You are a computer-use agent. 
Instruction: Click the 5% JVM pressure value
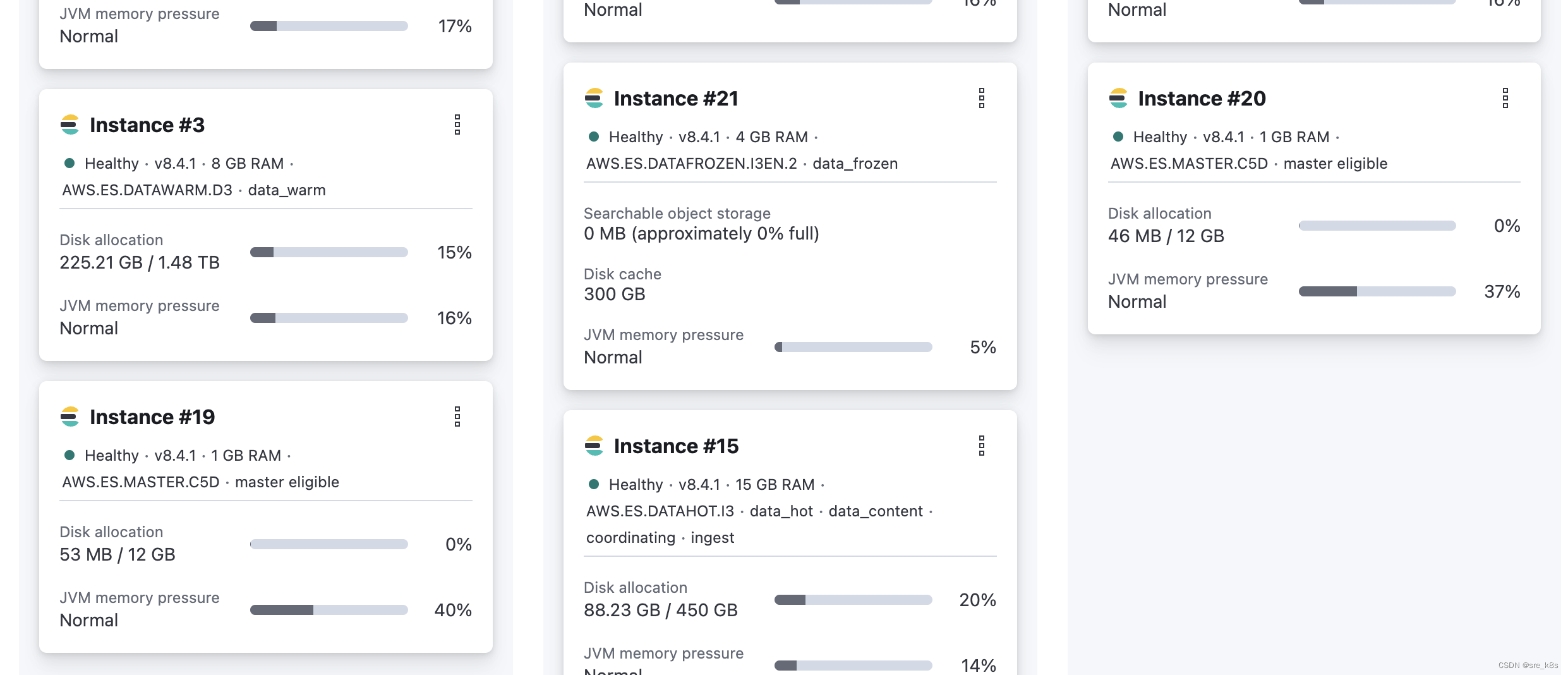[x=983, y=348]
